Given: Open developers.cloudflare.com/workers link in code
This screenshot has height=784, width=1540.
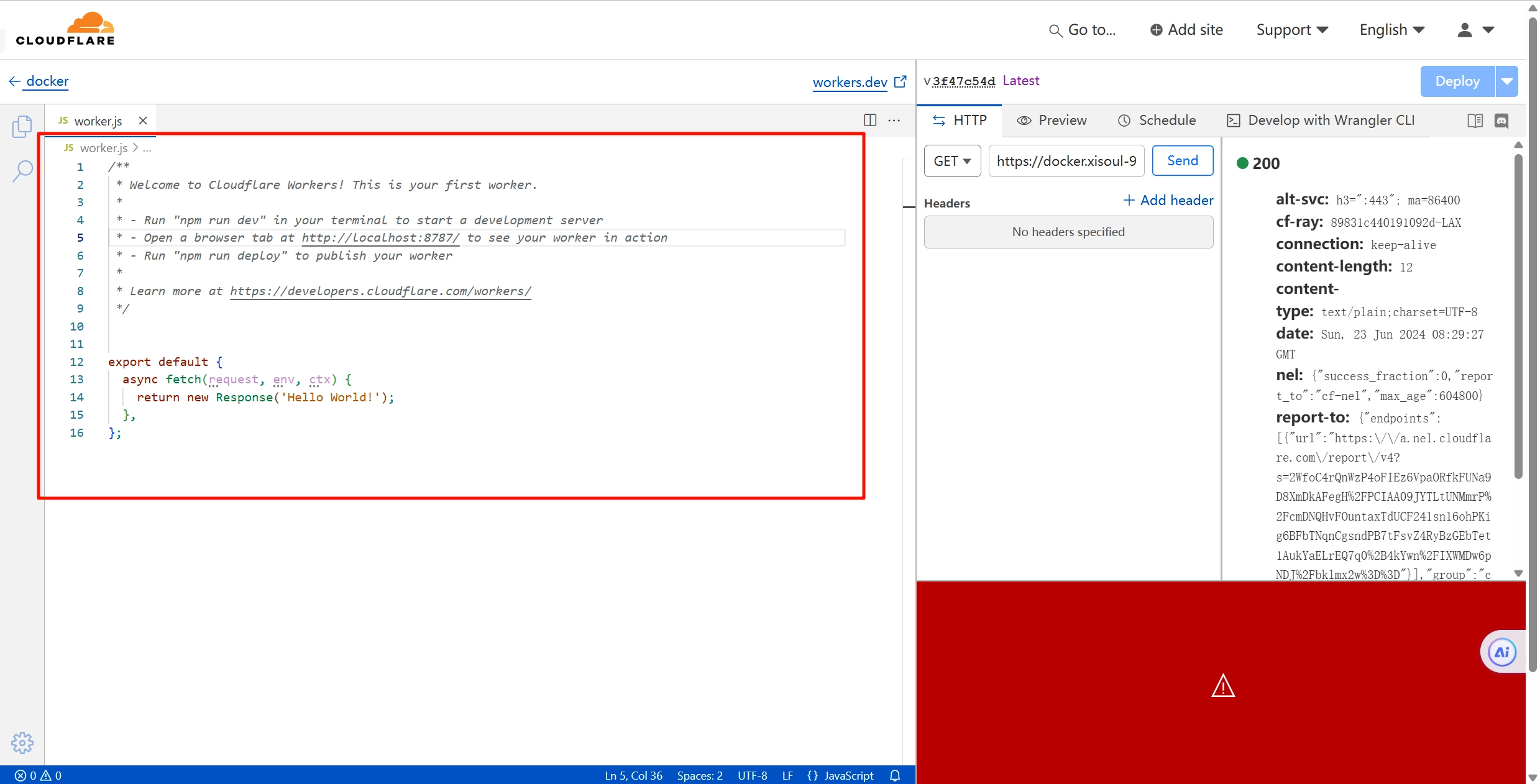Looking at the screenshot, I should (380, 291).
